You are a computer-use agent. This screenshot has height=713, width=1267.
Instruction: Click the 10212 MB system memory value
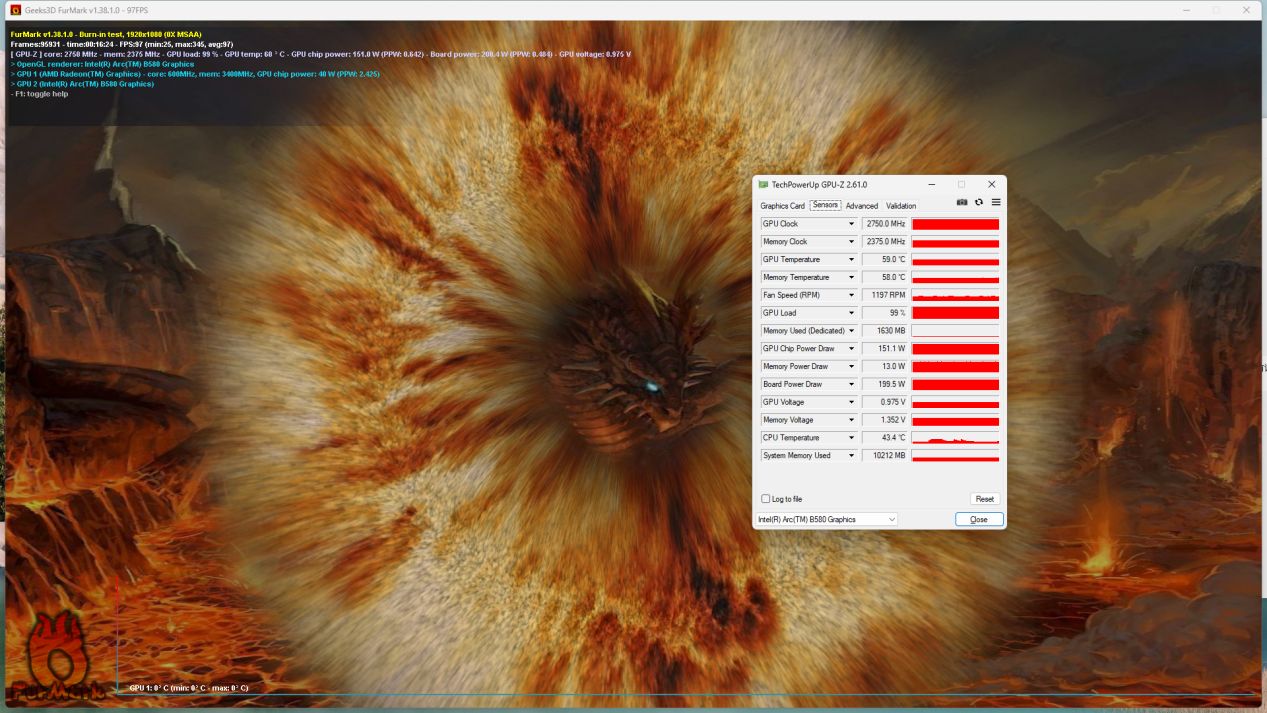point(885,456)
